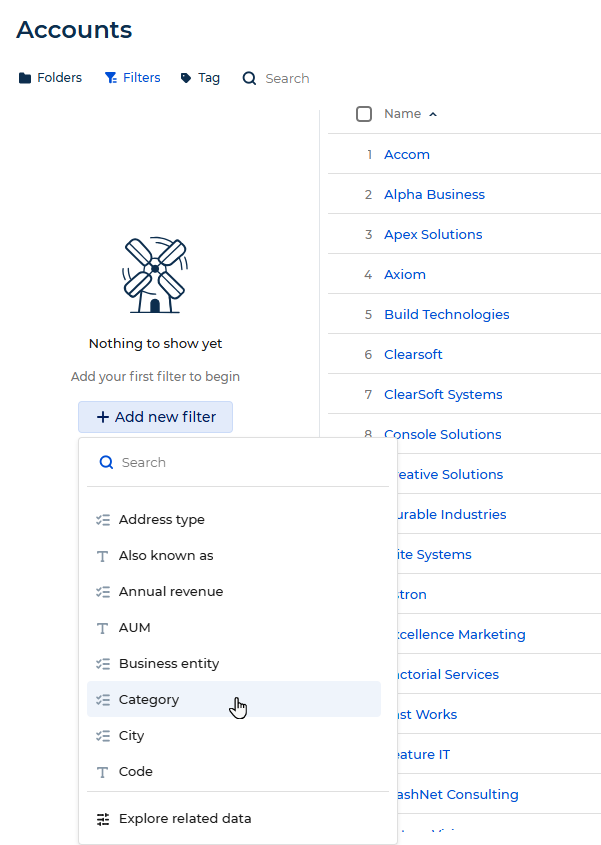Choose the AUM filter option
601x845 pixels.
coord(234,628)
